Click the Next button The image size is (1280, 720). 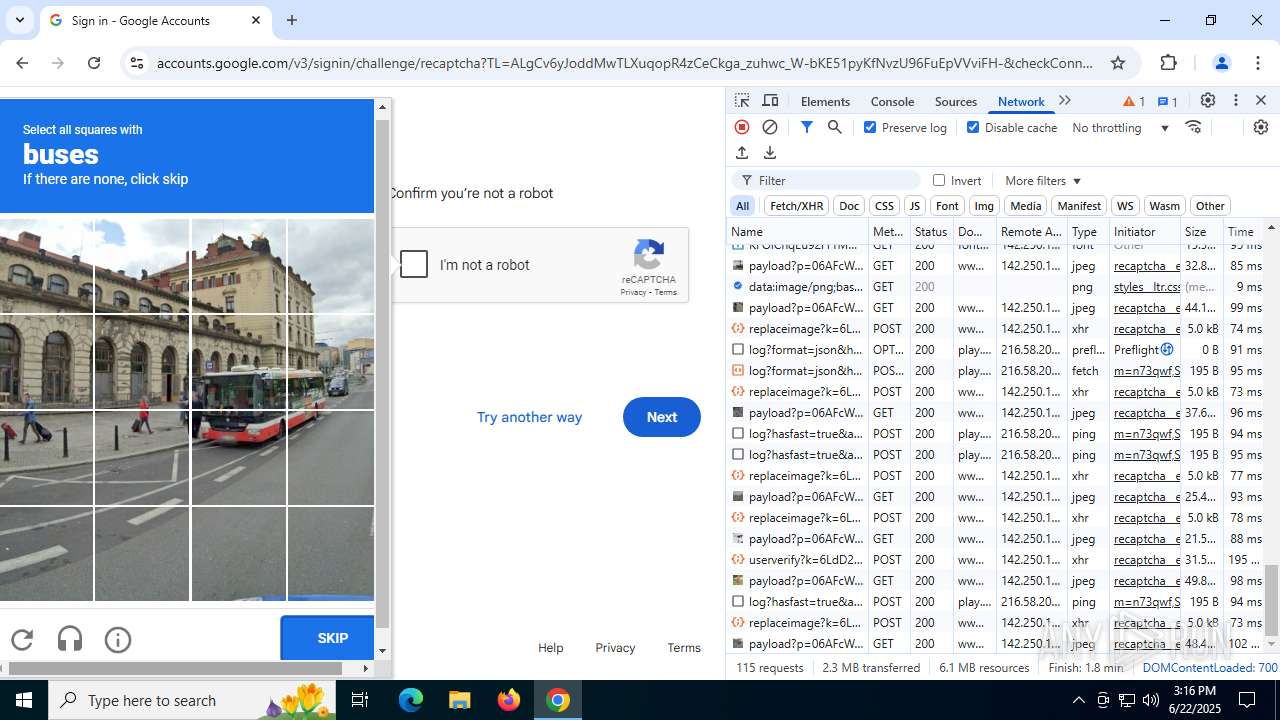[661, 417]
